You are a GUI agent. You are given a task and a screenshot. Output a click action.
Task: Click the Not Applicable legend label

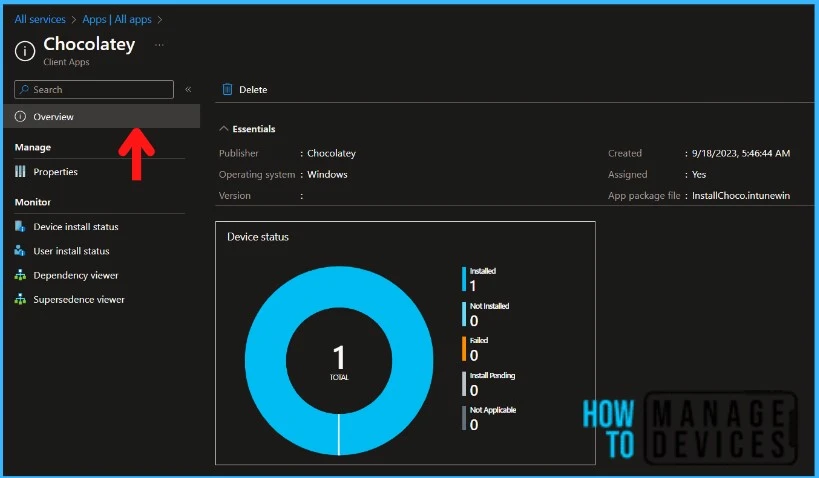point(493,410)
